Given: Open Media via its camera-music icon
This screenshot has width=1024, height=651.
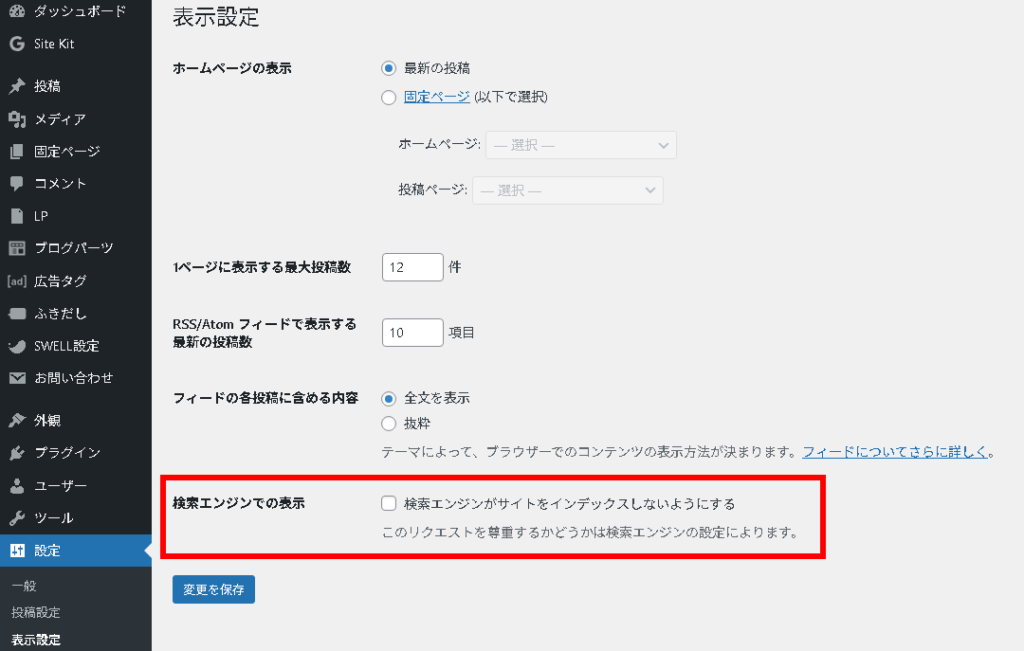Looking at the screenshot, I should click(x=16, y=119).
